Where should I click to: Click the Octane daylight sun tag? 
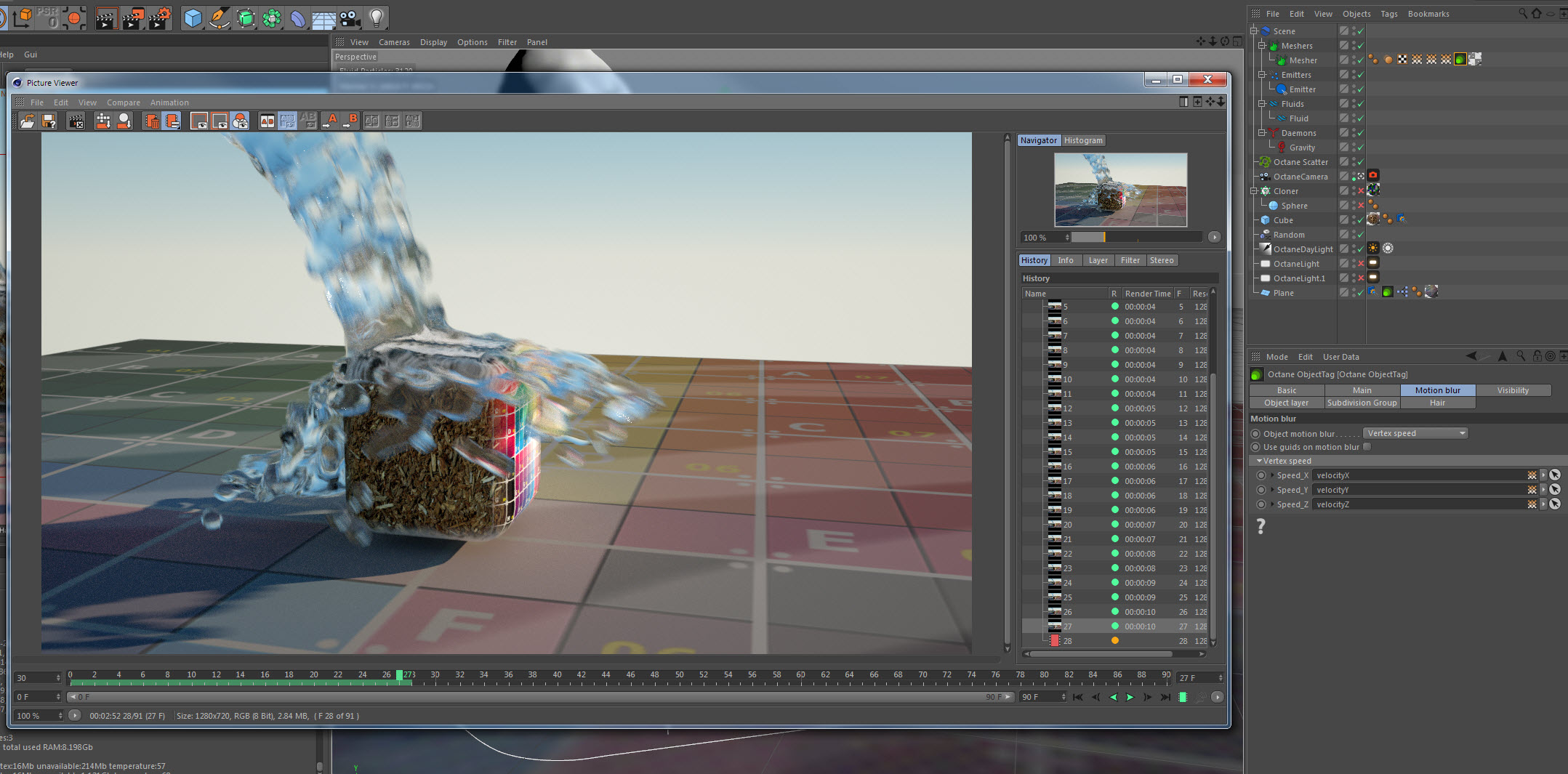(x=1373, y=249)
